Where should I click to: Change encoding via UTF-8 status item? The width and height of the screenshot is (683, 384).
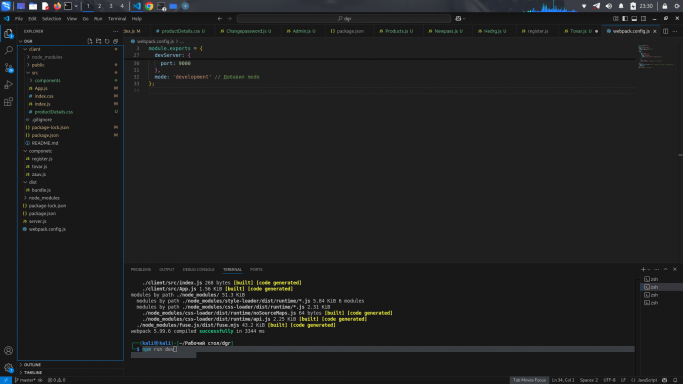(x=609, y=380)
